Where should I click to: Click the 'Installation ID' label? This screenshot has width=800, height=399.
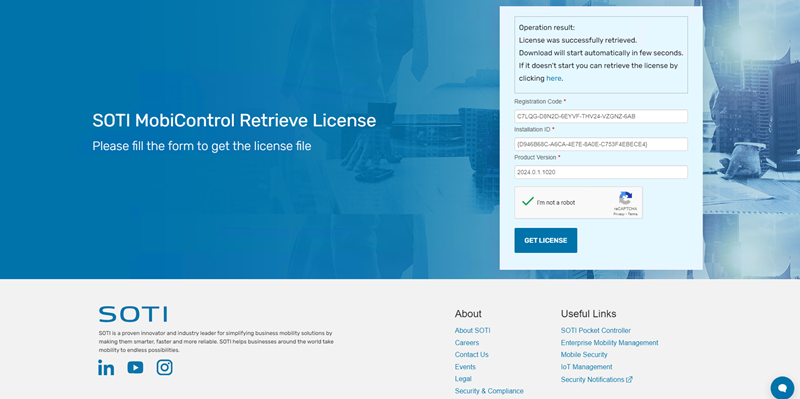(532, 130)
